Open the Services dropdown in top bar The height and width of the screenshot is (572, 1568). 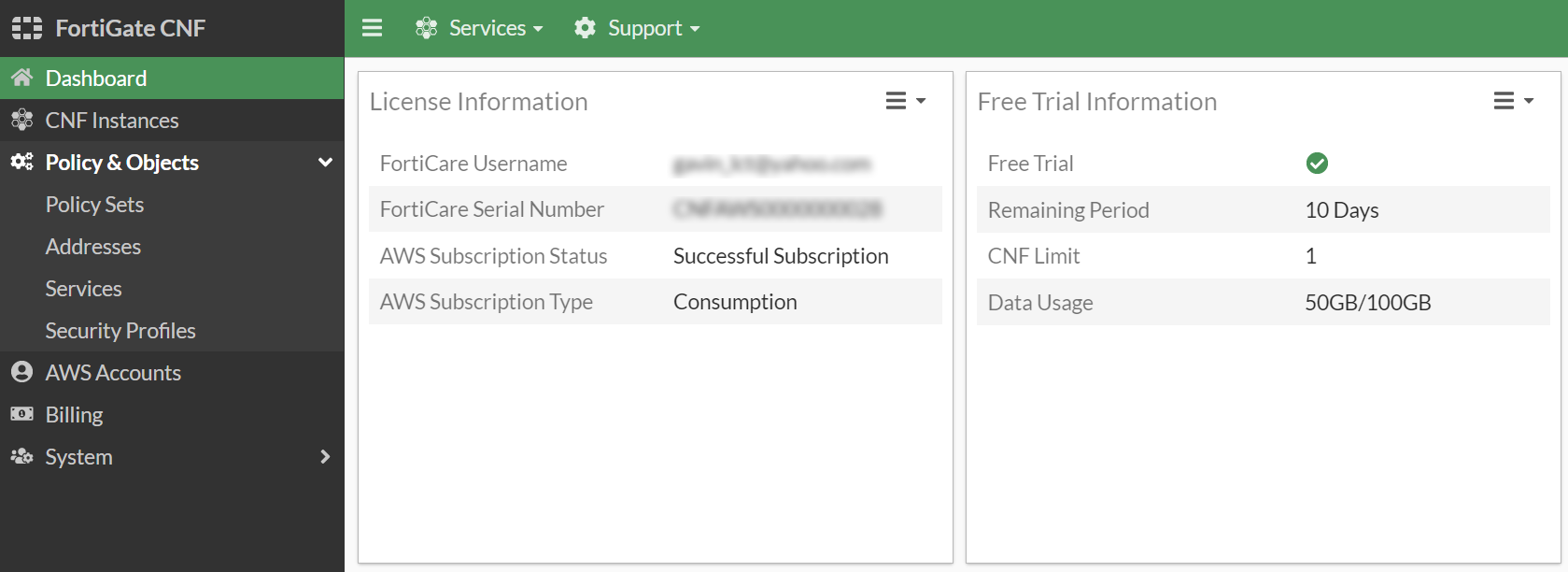click(479, 28)
